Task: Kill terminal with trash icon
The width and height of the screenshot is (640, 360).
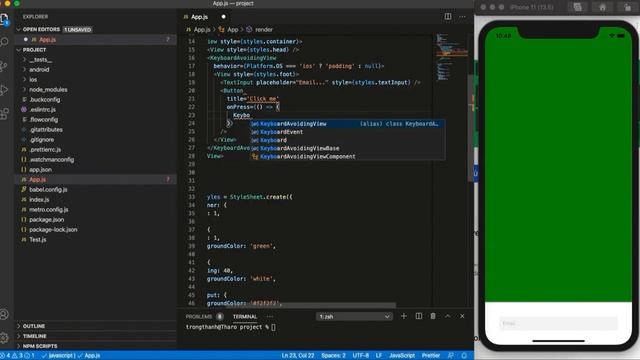Action: [x=433, y=316]
